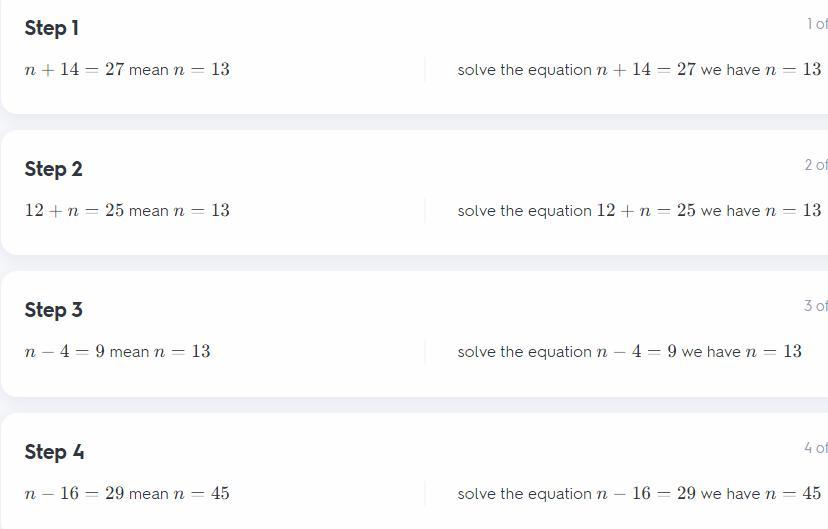The image size is (828, 529).
Task: Click the Step 3 heading
Action: [53, 310]
